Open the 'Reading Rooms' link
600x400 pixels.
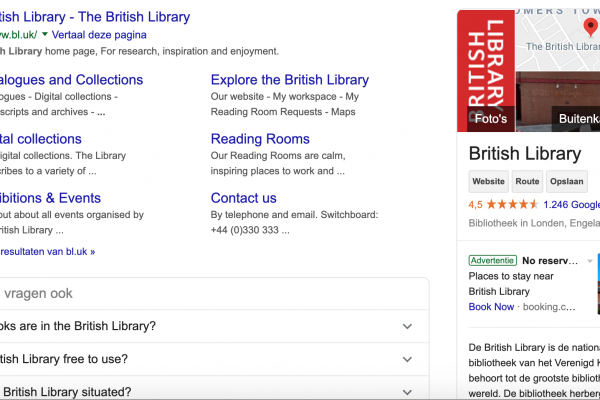coord(260,139)
